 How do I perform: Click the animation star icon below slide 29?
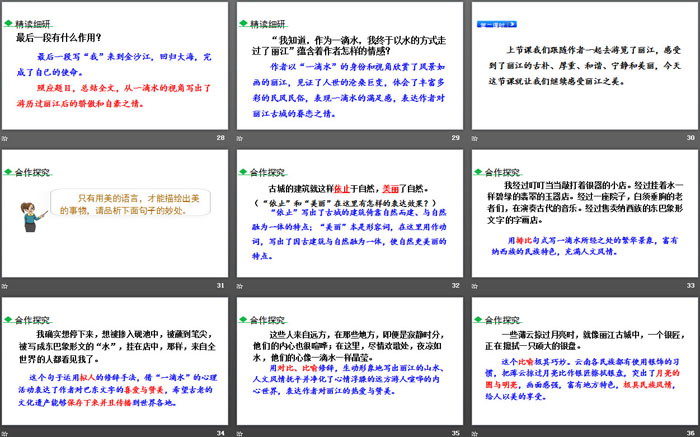[x=240, y=139]
